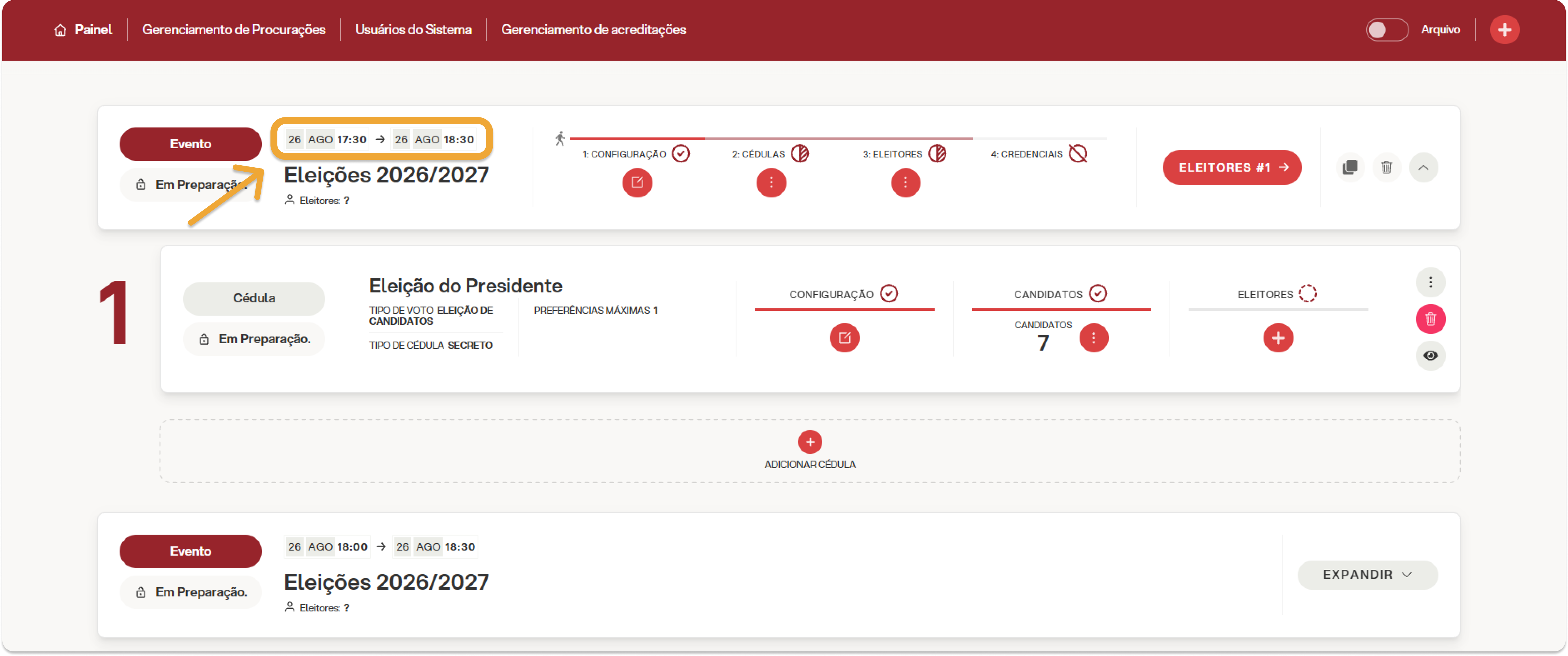Expand the second event with EXPANDIR
This screenshot has height=656, width=1568.
point(1367,575)
